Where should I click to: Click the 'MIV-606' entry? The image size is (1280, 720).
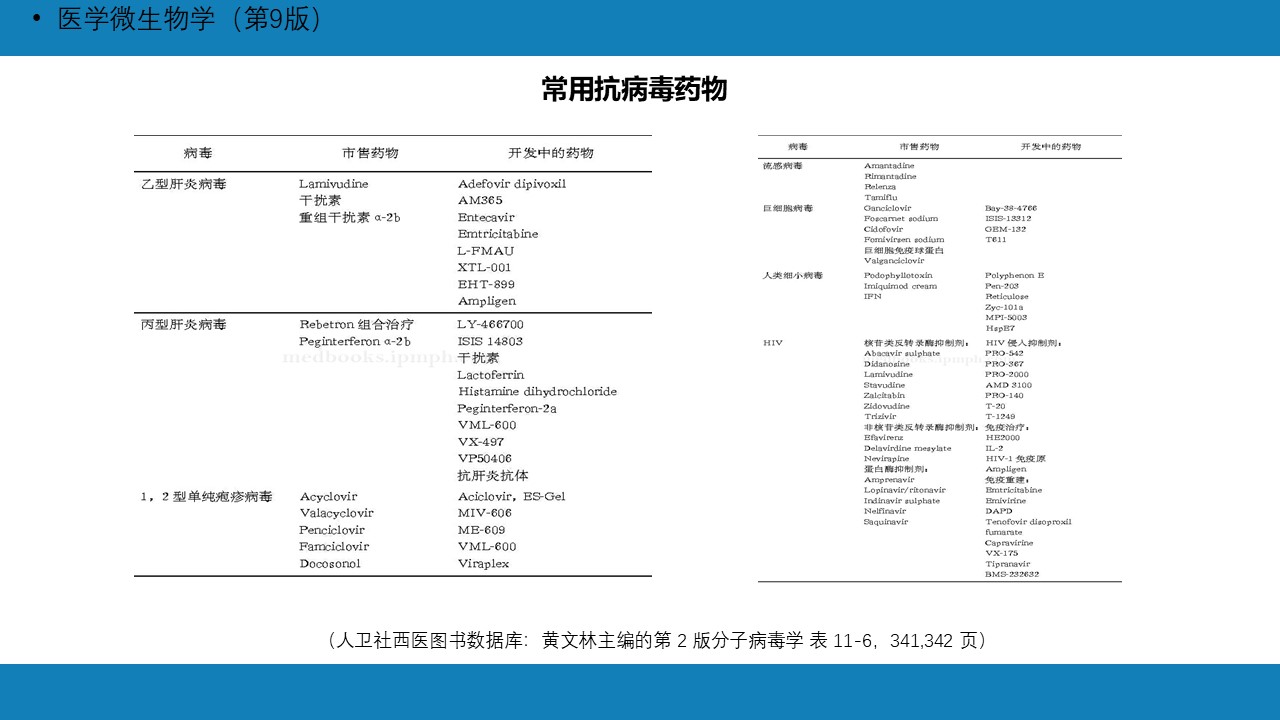(x=484, y=513)
